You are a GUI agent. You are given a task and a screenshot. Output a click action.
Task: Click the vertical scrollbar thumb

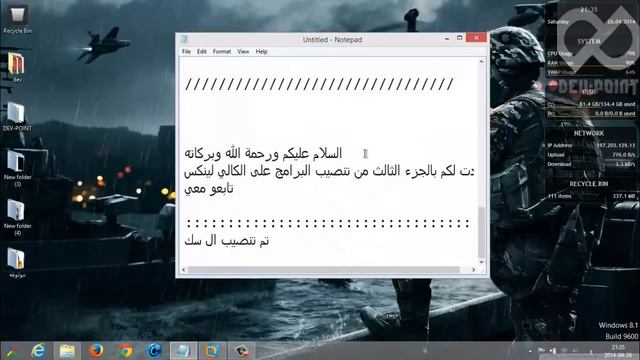coord(482,232)
